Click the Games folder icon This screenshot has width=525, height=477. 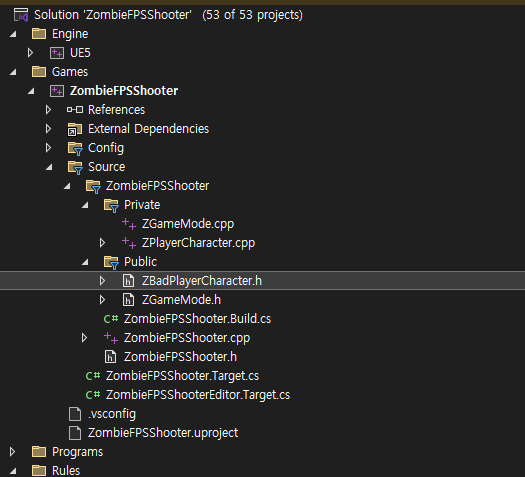coord(39,72)
